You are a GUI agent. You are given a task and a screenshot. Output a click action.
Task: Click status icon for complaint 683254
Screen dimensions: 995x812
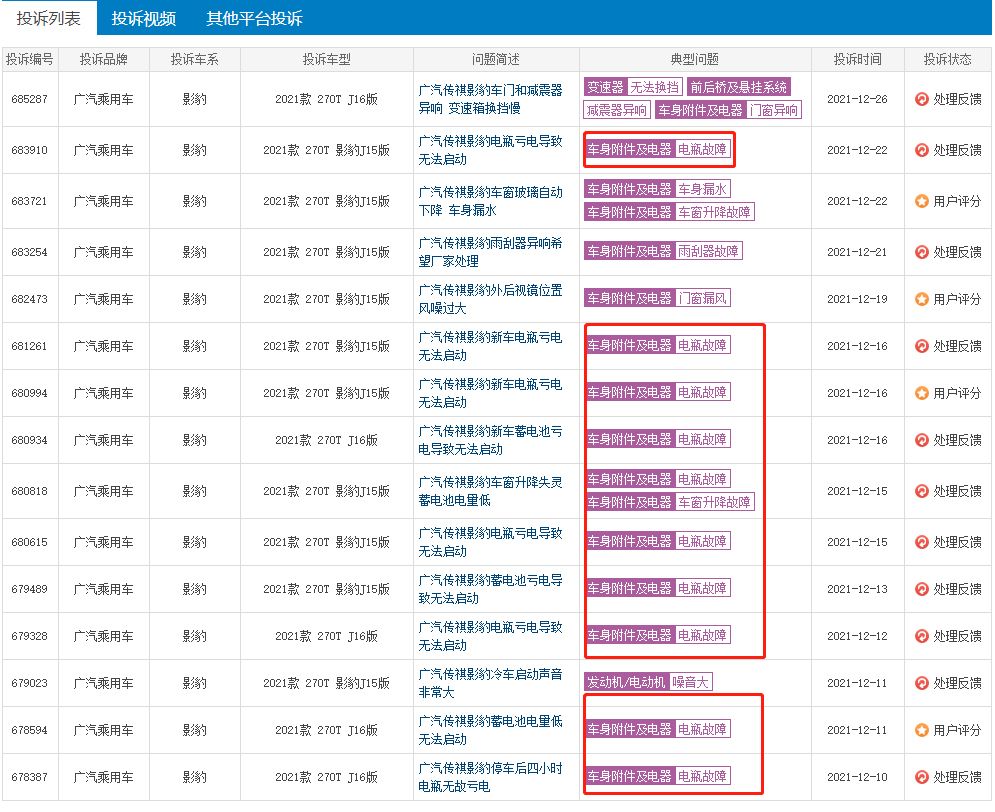[921, 252]
